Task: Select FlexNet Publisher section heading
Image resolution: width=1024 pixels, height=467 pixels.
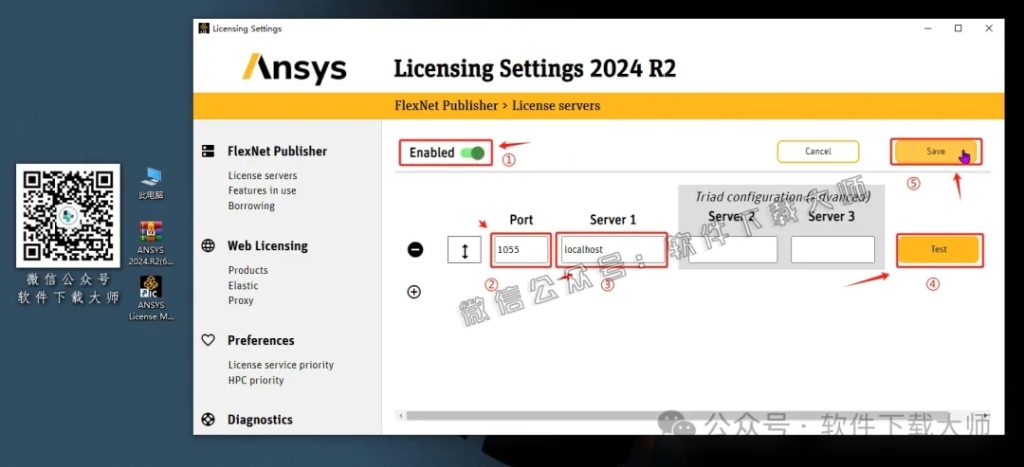Action: pos(277,151)
